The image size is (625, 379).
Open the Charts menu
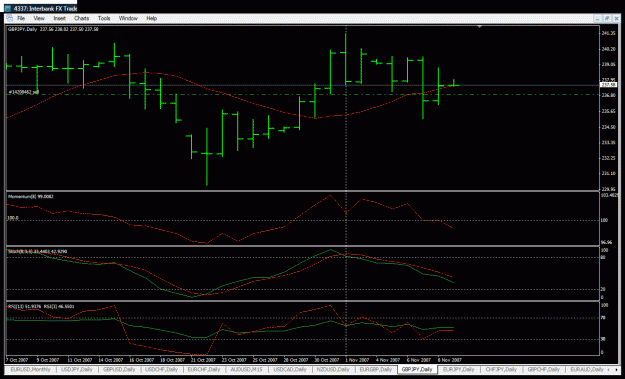[81, 18]
